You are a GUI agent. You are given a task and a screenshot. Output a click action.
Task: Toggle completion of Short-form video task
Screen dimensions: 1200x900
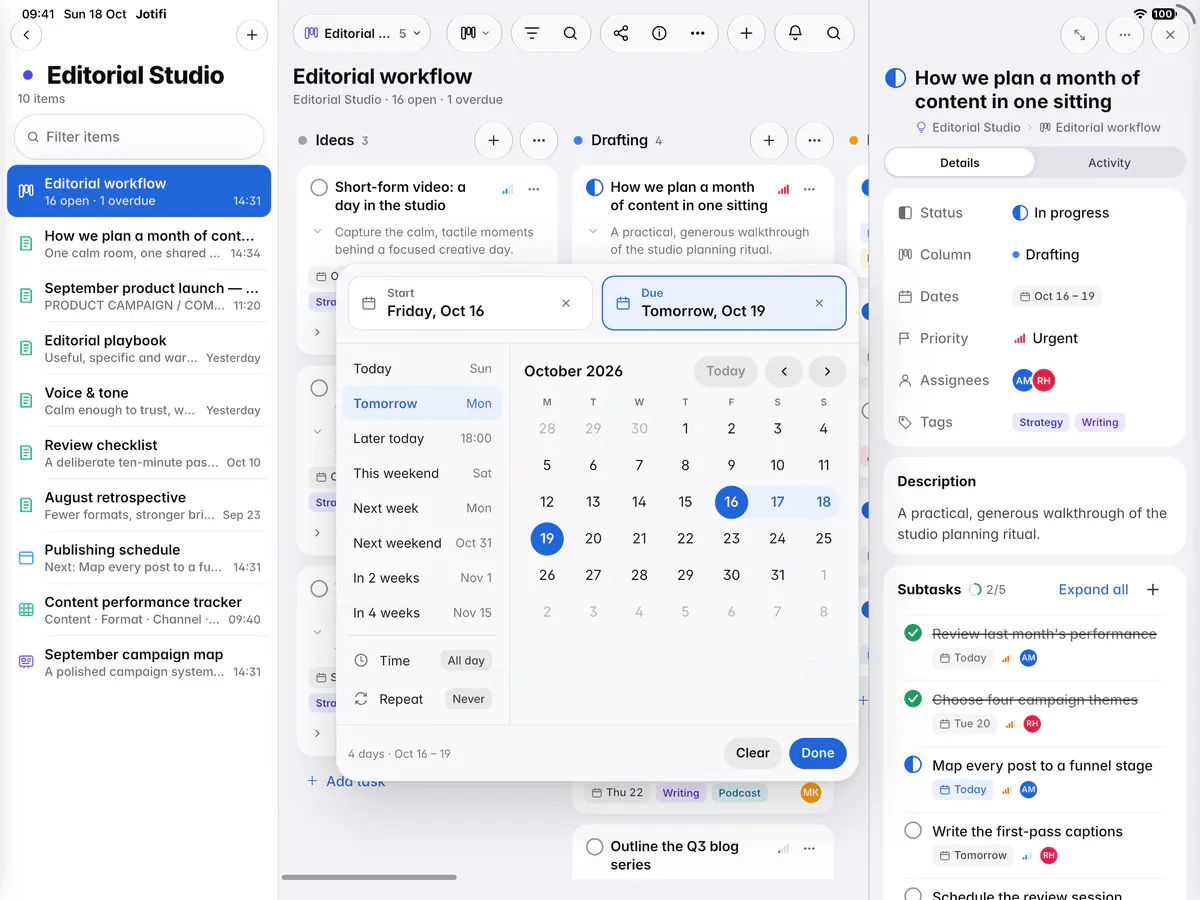click(x=319, y=187)
